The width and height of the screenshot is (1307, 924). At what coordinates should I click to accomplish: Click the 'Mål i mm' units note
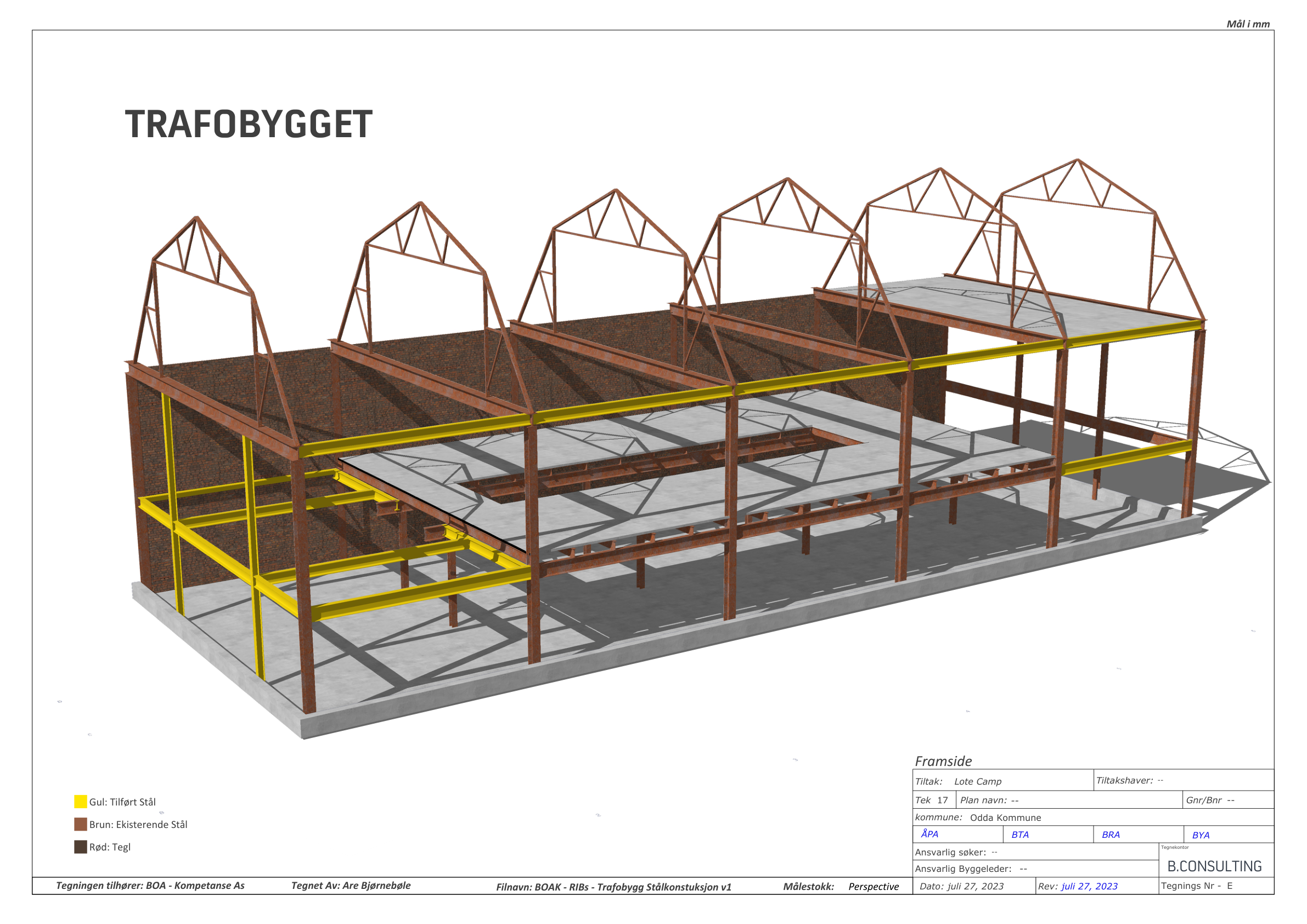coord(1248,24)
